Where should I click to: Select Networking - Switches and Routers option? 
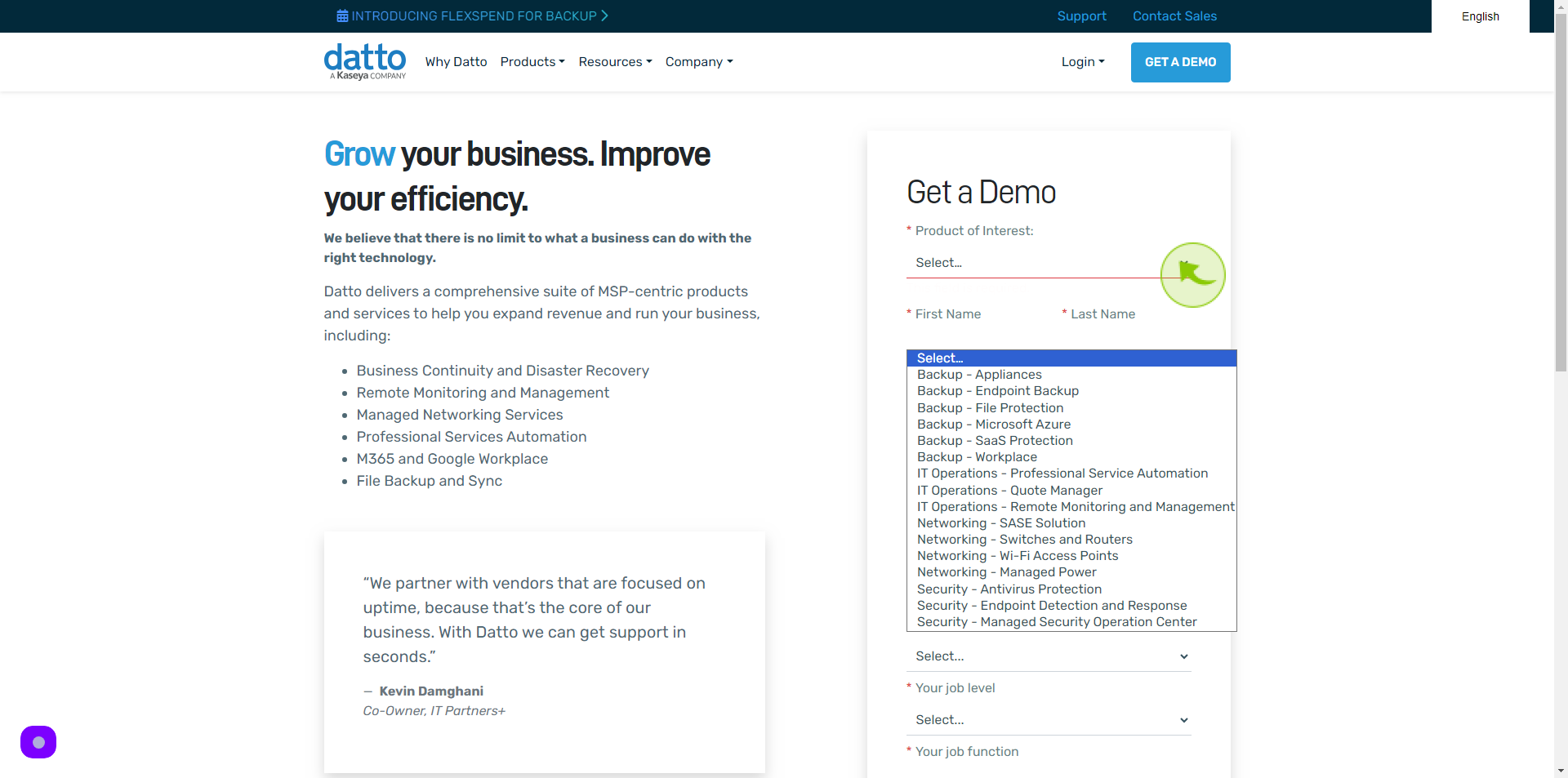[1071, 540]
